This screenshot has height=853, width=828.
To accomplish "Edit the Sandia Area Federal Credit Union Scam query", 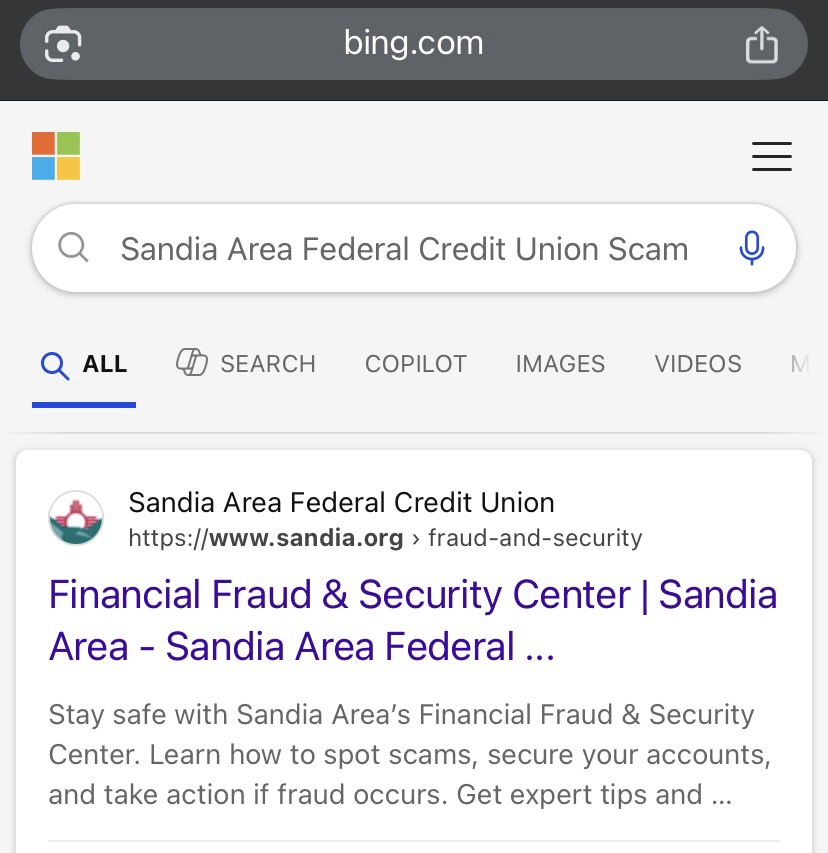I will 404,249.
